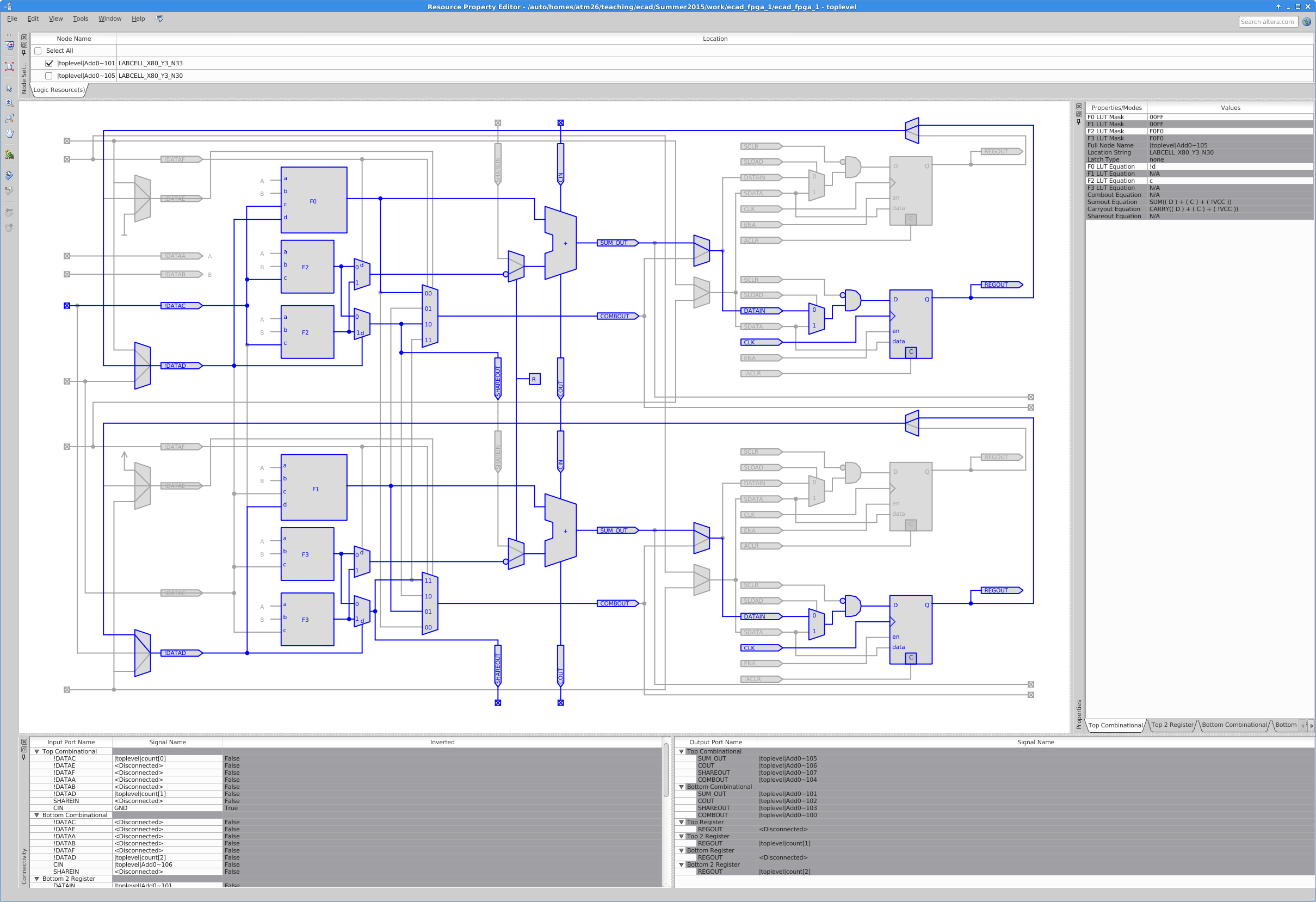
Task: Collapse the Top 2 Register output group
Action: click(681, 836)
